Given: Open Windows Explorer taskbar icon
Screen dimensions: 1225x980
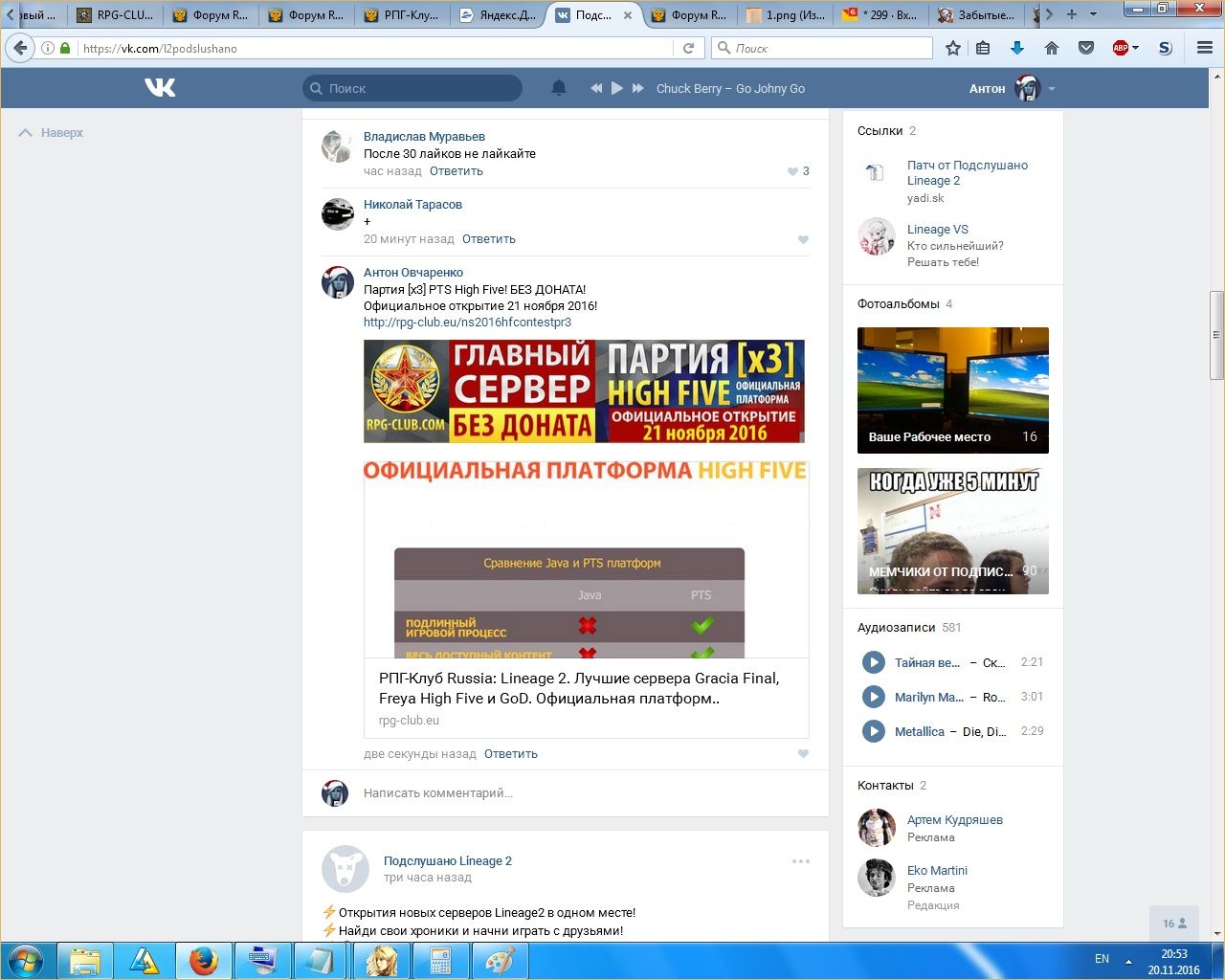Looking at the screenshot, I should [x=85, y=961].
